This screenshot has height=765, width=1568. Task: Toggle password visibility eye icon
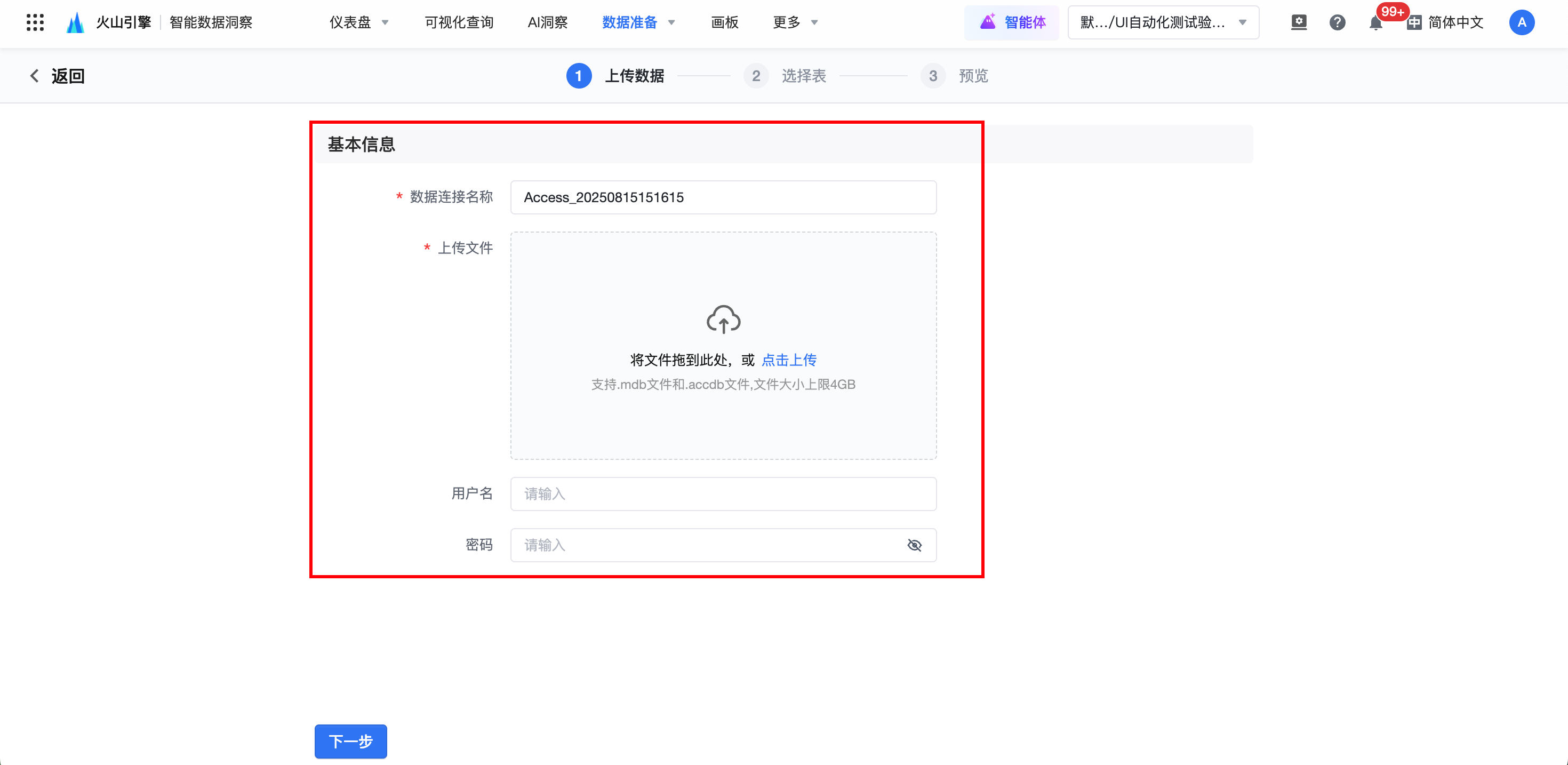(914, 545)
